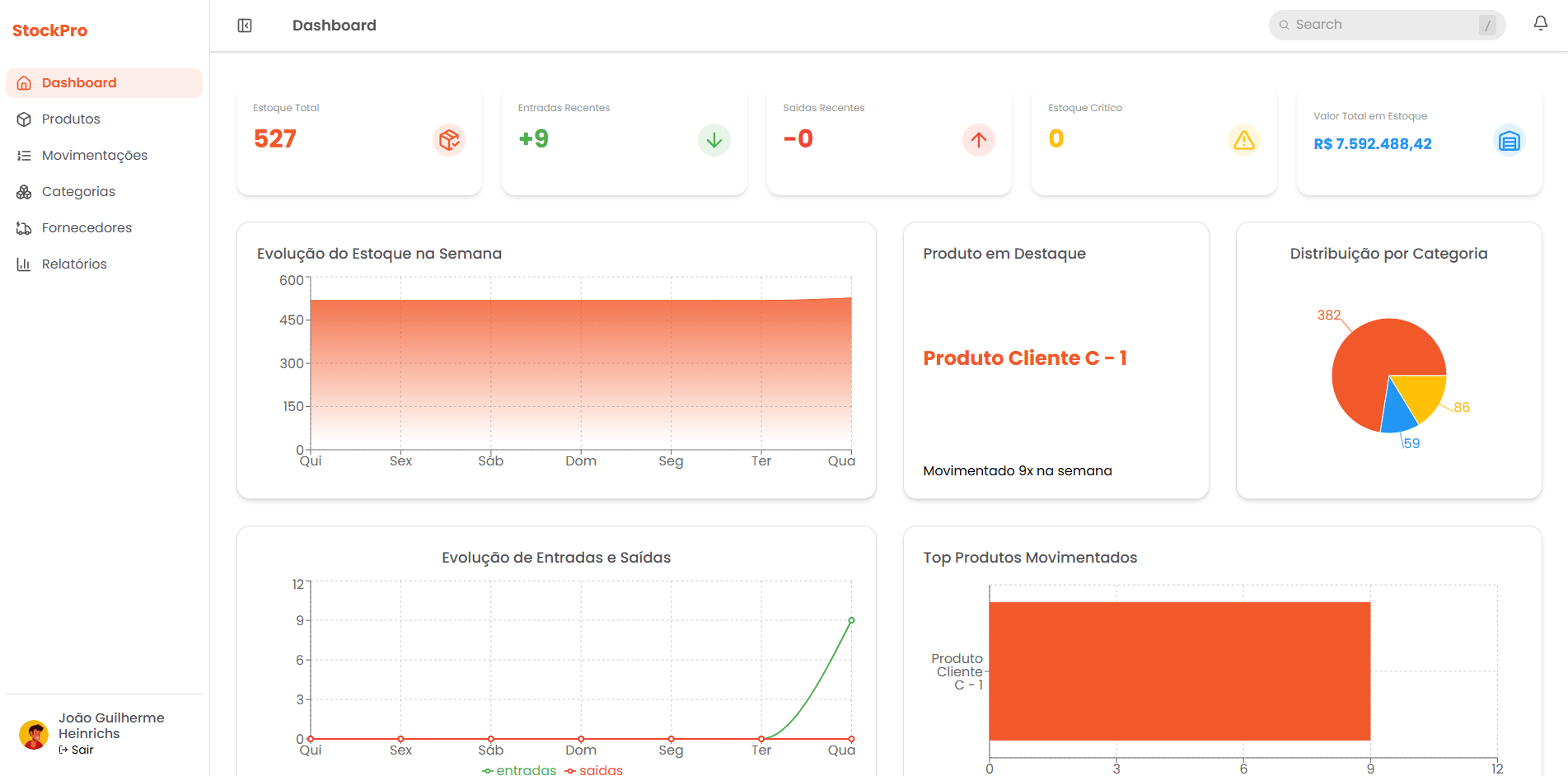Toggle the entradas legend item
Viewport: 1568px width, 776px height.
point(519,770)
